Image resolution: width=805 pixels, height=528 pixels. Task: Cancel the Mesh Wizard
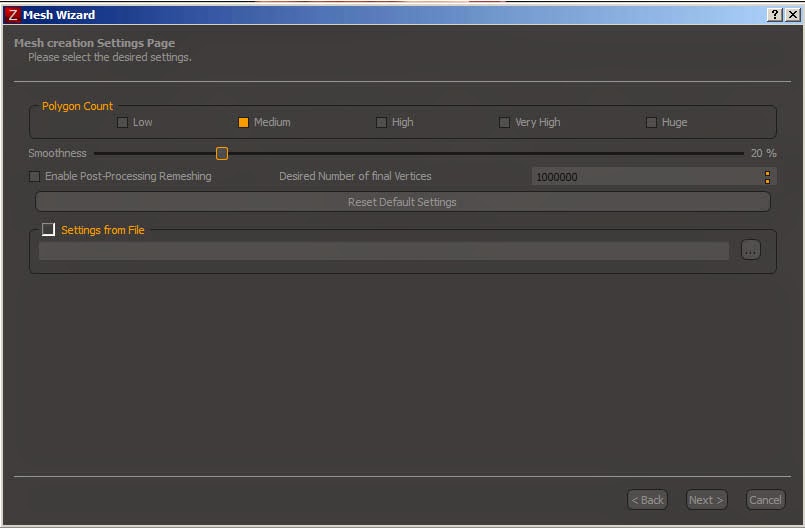point(765,500)
